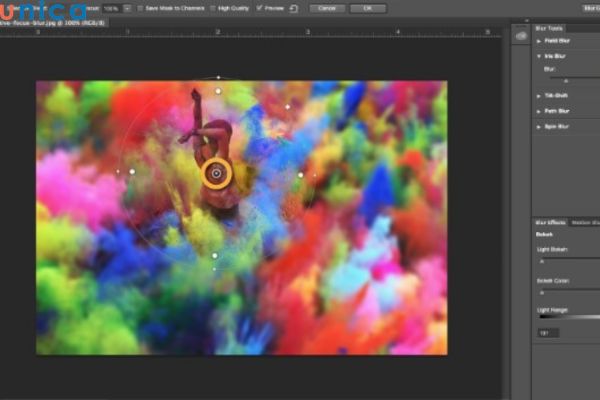The image size is (600, 400).
Task: Expand the Field Blur section
Action: tap(539, 41)
